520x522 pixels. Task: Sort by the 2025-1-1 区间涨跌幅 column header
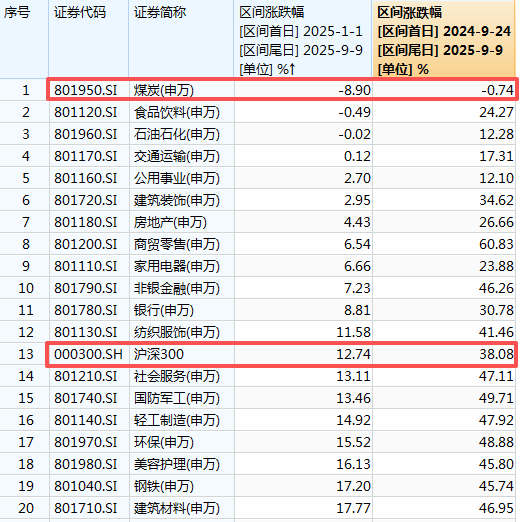303,40
